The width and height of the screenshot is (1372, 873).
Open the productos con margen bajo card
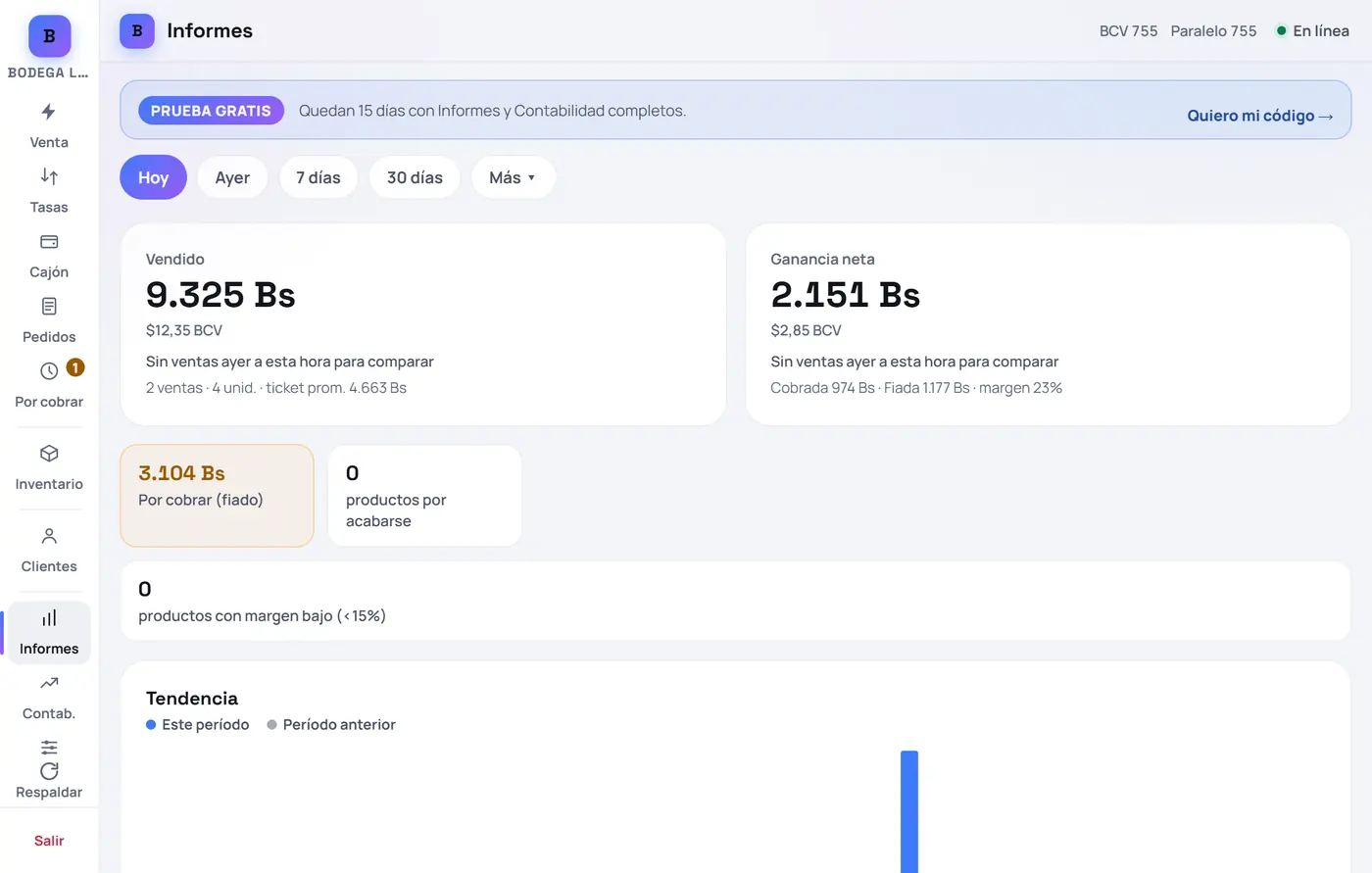coord(735,602)
